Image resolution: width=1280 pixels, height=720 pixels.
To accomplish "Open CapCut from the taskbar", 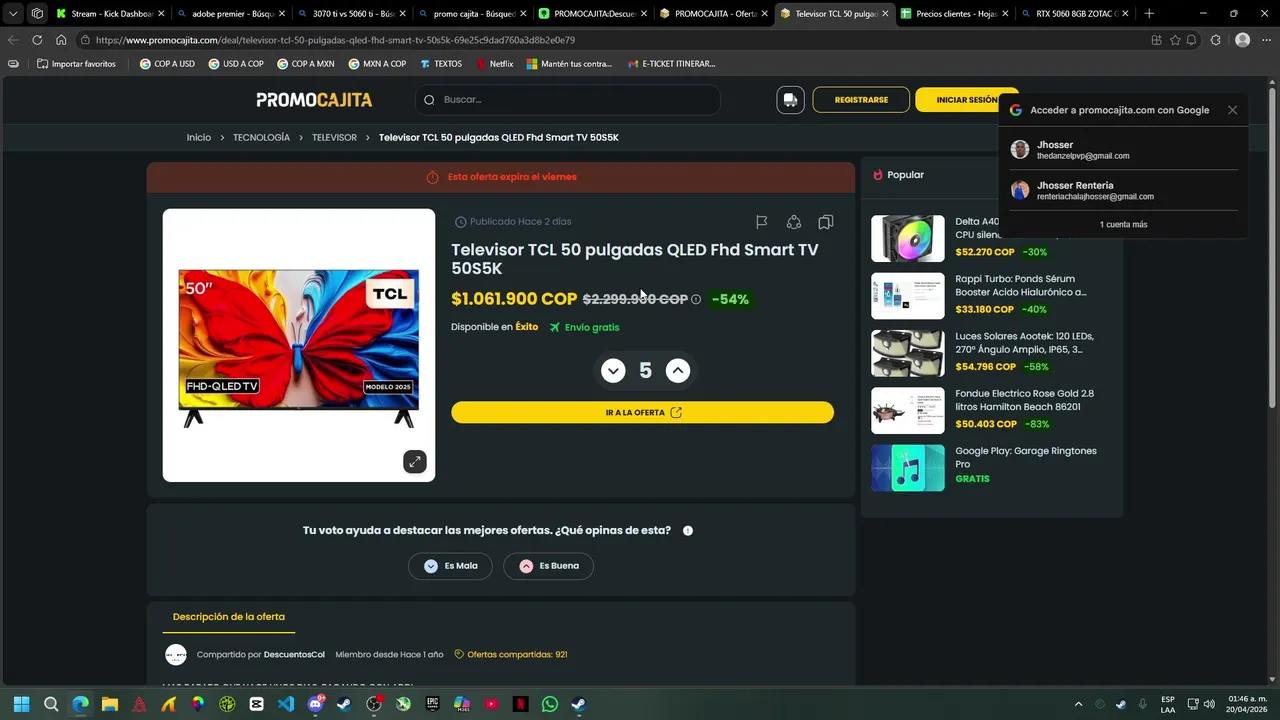I will click(x=257, y=704).
